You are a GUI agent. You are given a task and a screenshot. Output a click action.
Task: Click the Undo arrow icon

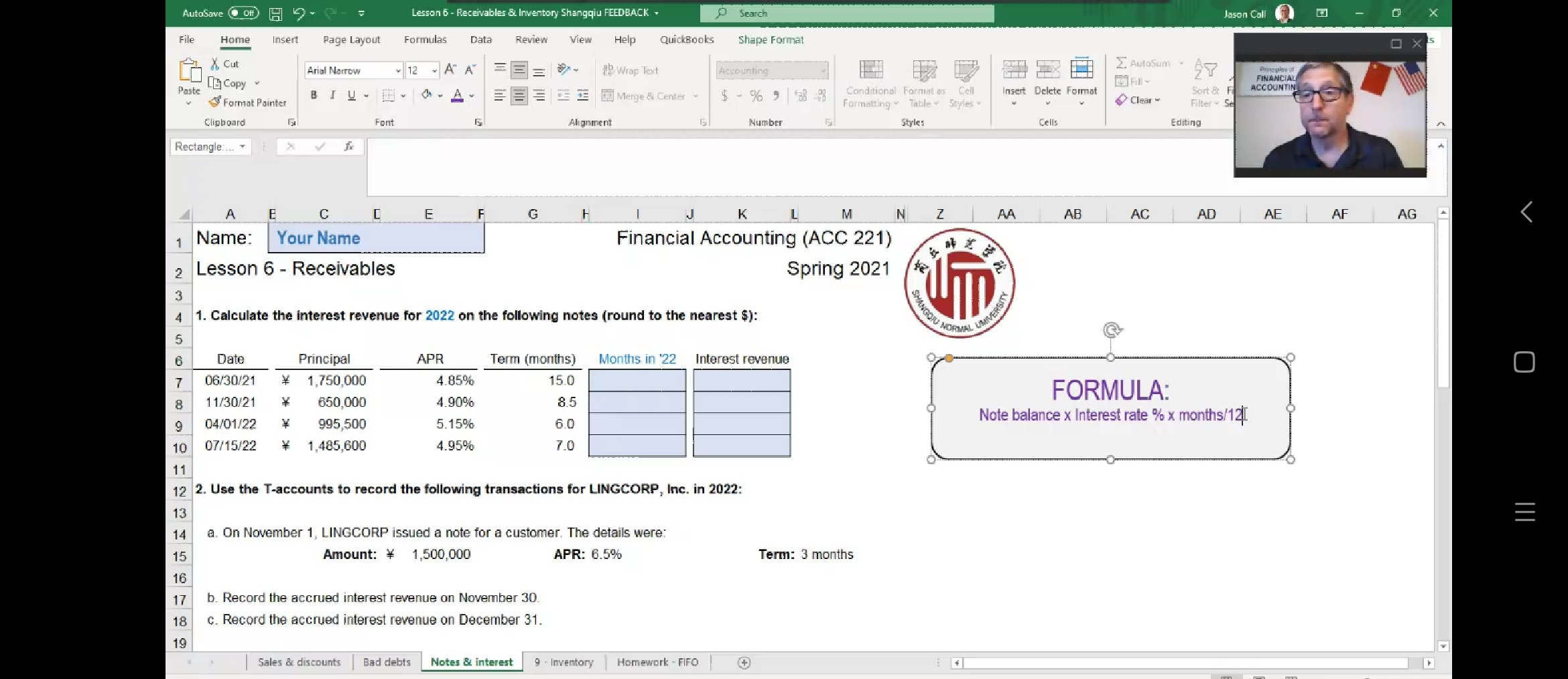299,13
